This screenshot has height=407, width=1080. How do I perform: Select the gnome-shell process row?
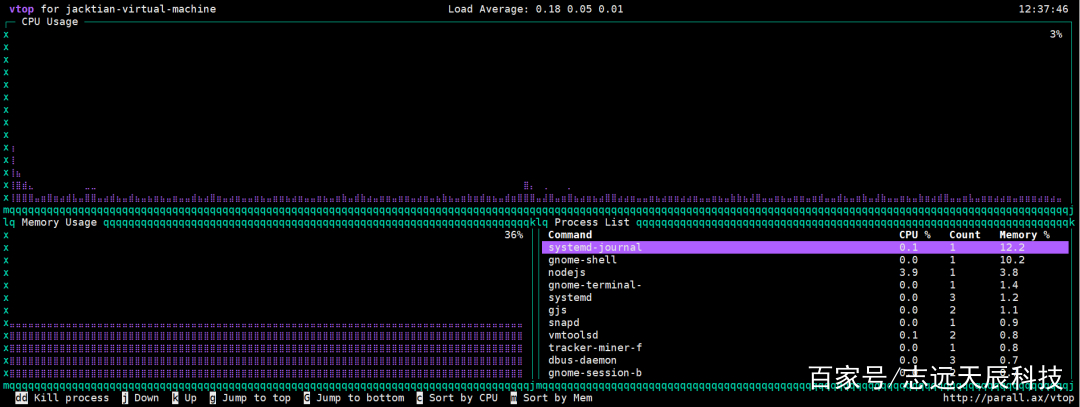pyautogui.click(x=805, y=260)
